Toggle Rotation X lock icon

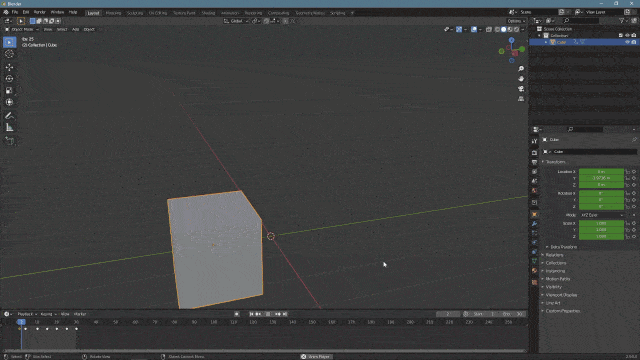click(x=628, y=193)
